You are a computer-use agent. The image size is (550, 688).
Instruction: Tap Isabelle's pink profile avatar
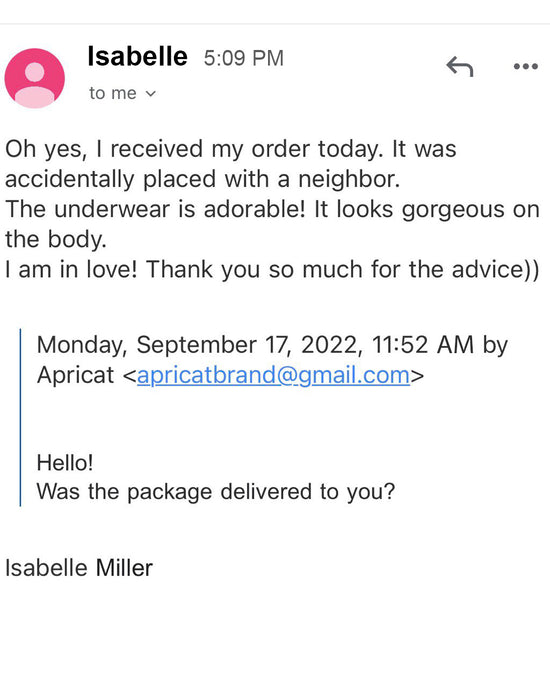click(x=35, y=78)
